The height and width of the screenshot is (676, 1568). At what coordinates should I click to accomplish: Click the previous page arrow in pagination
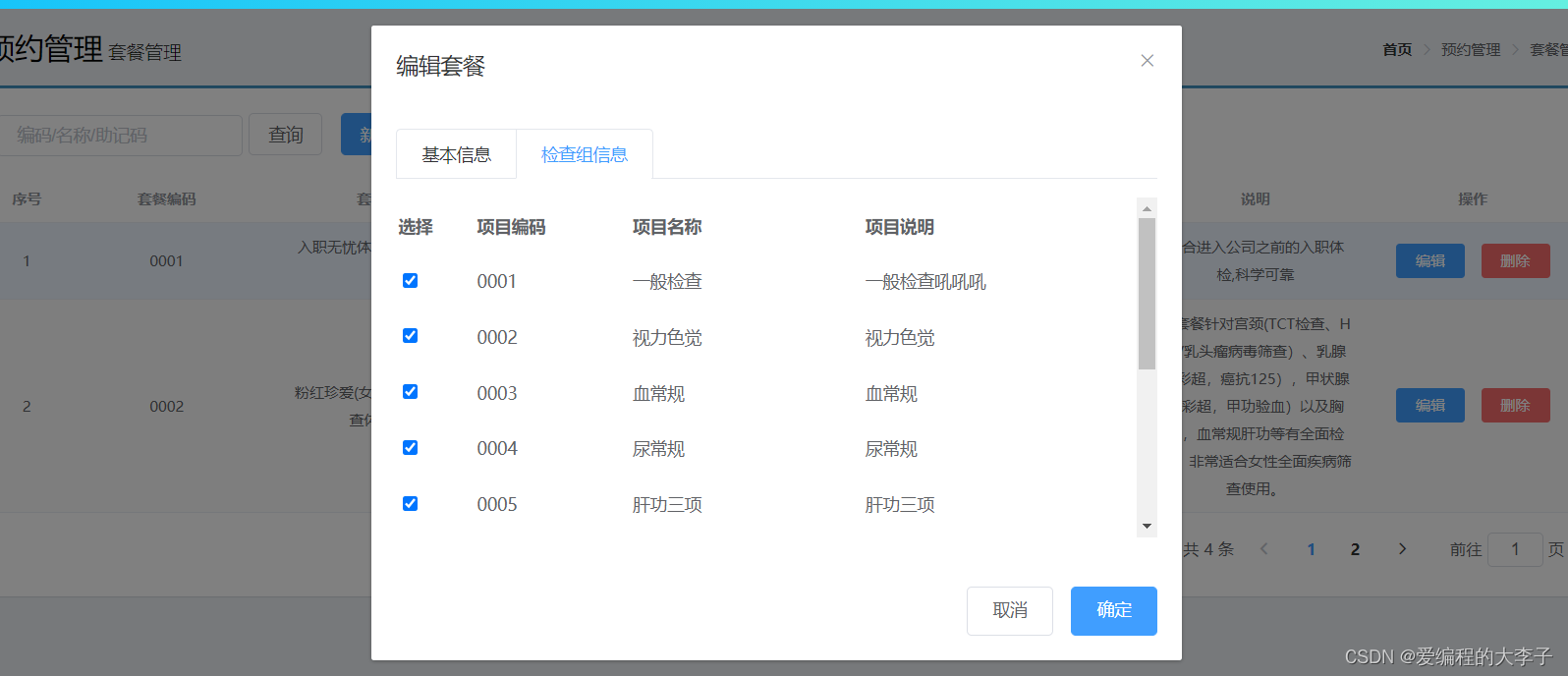pyautogui.click(x=1264, y=549)
